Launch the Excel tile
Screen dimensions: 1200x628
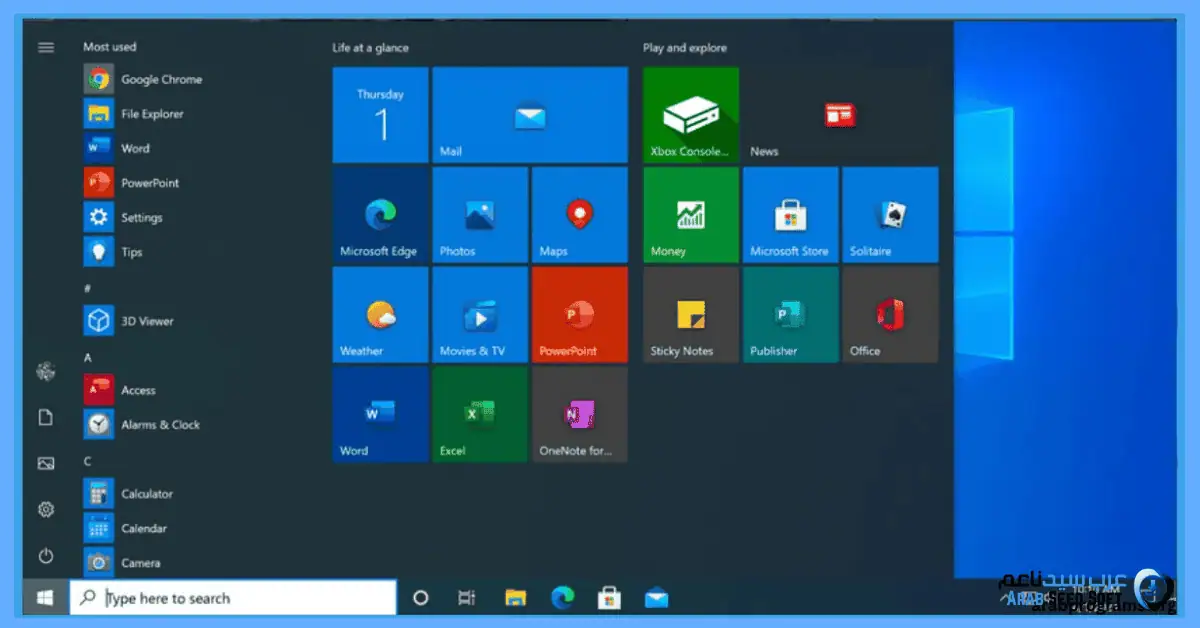480,414
